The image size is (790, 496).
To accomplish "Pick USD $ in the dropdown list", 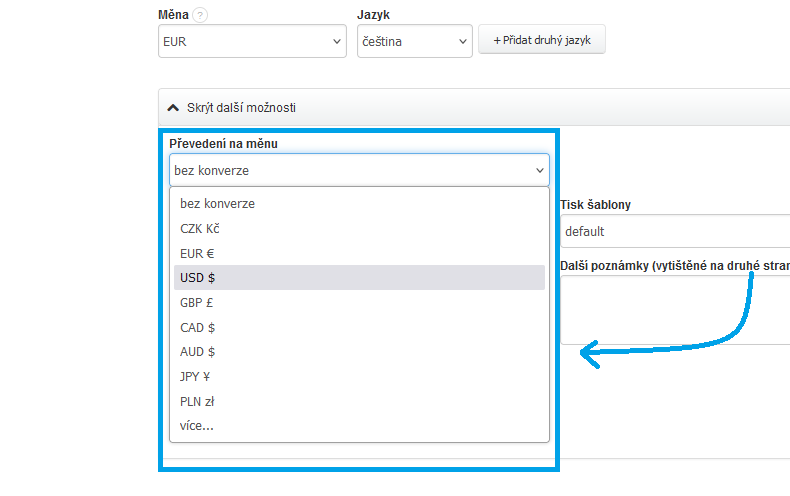I will coord(198,278).
